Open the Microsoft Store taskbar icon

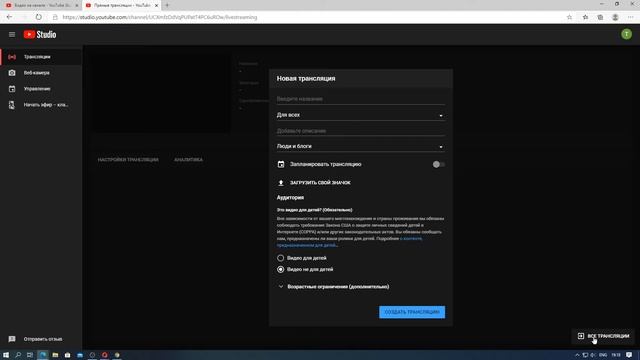point(68,355)
